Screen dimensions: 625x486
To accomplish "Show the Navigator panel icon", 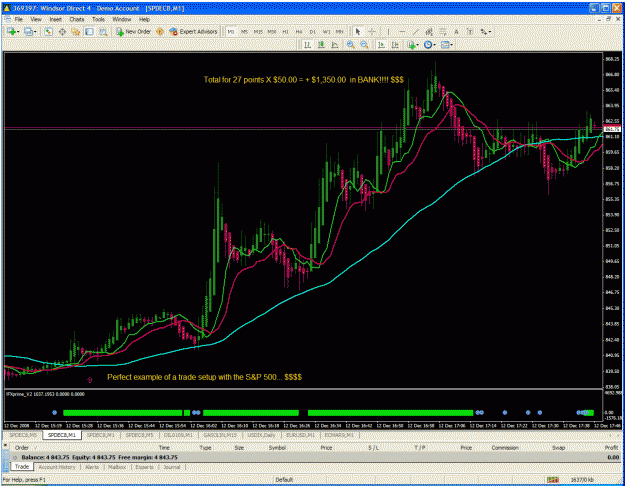I will [76, 31].
